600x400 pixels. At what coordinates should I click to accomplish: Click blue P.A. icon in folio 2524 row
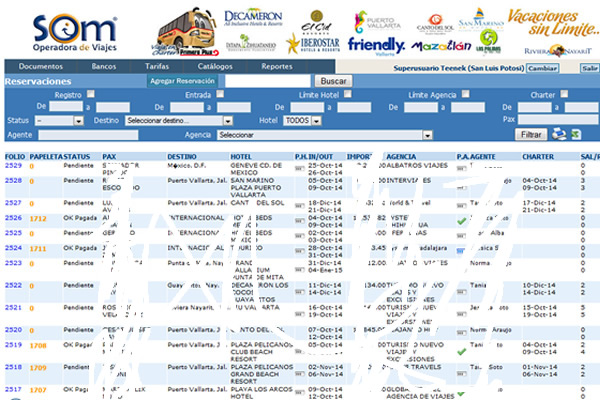point(461,251)
